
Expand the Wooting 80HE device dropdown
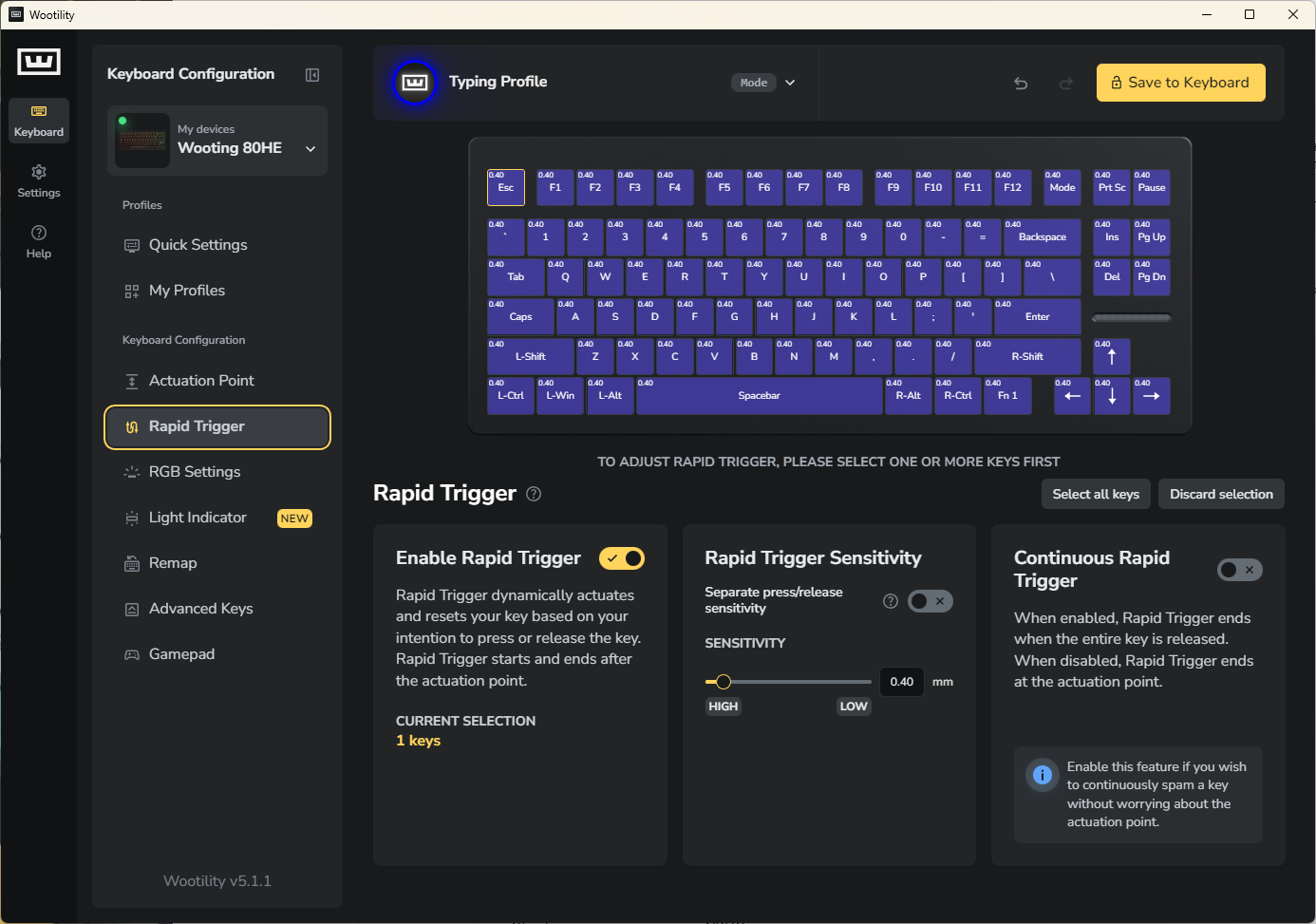point(310,149)
